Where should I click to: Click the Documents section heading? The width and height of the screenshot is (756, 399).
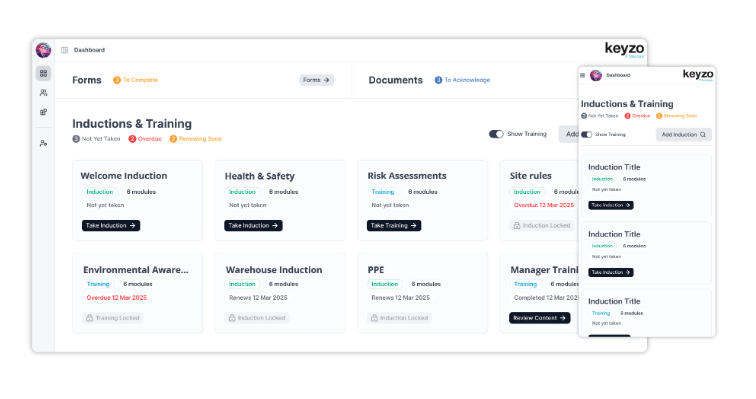pos(396,80)
